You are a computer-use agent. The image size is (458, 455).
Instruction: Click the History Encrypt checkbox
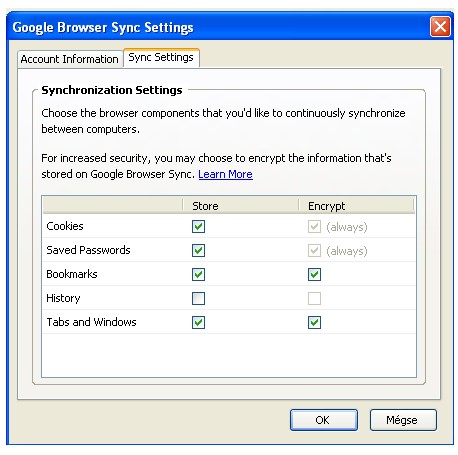click(314, 298)
